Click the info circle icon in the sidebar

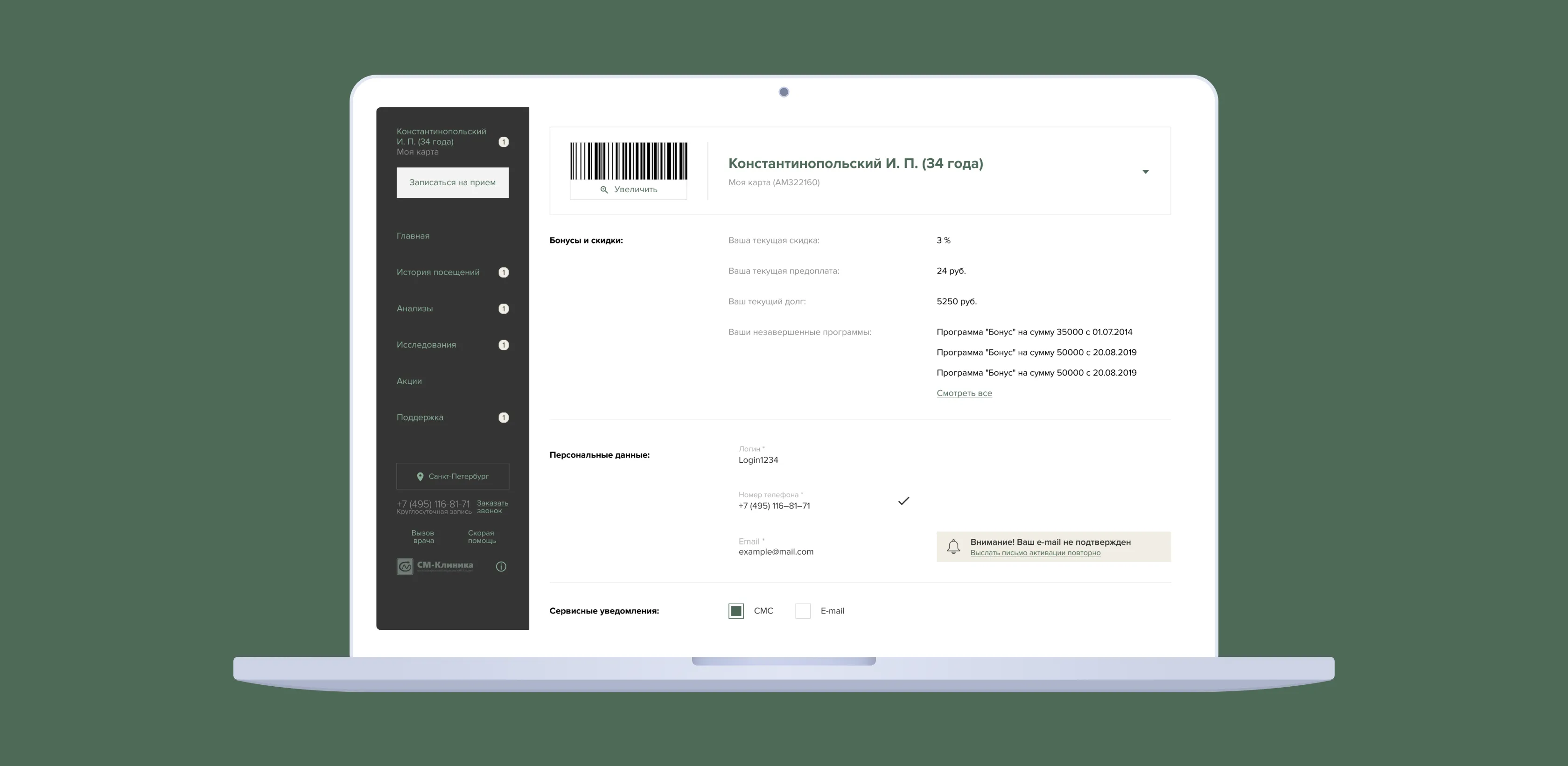501,566
